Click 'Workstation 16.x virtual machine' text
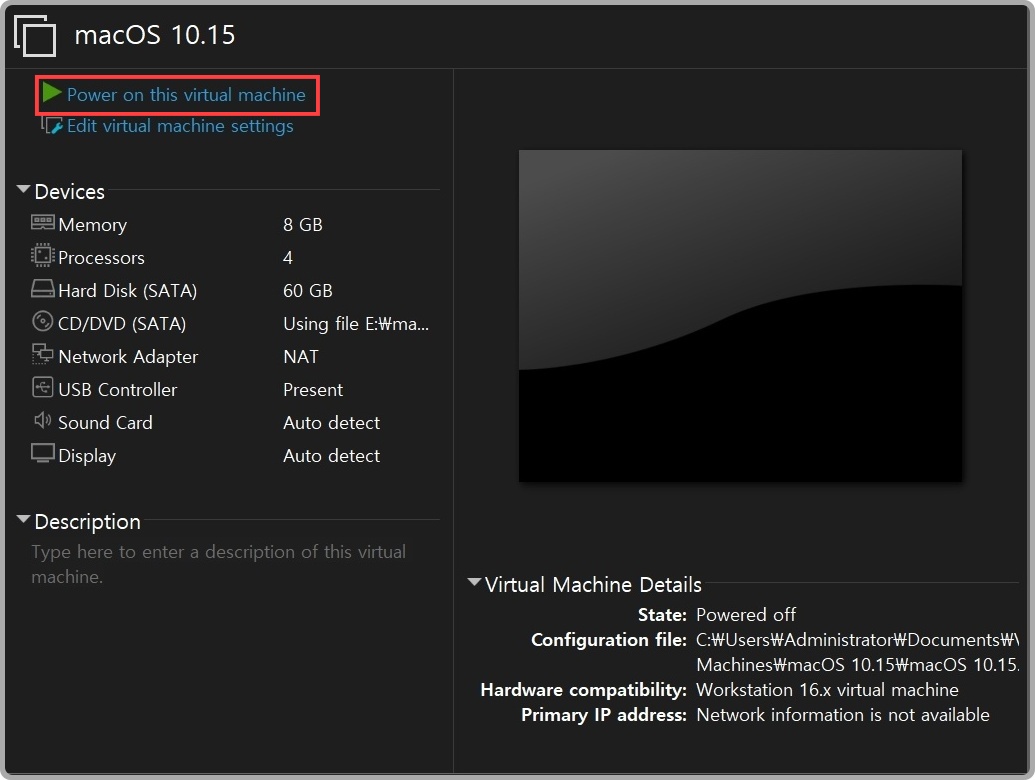The height and width of the screenshot is (780, 1035). pyautogui.click(x=827, y=690)
